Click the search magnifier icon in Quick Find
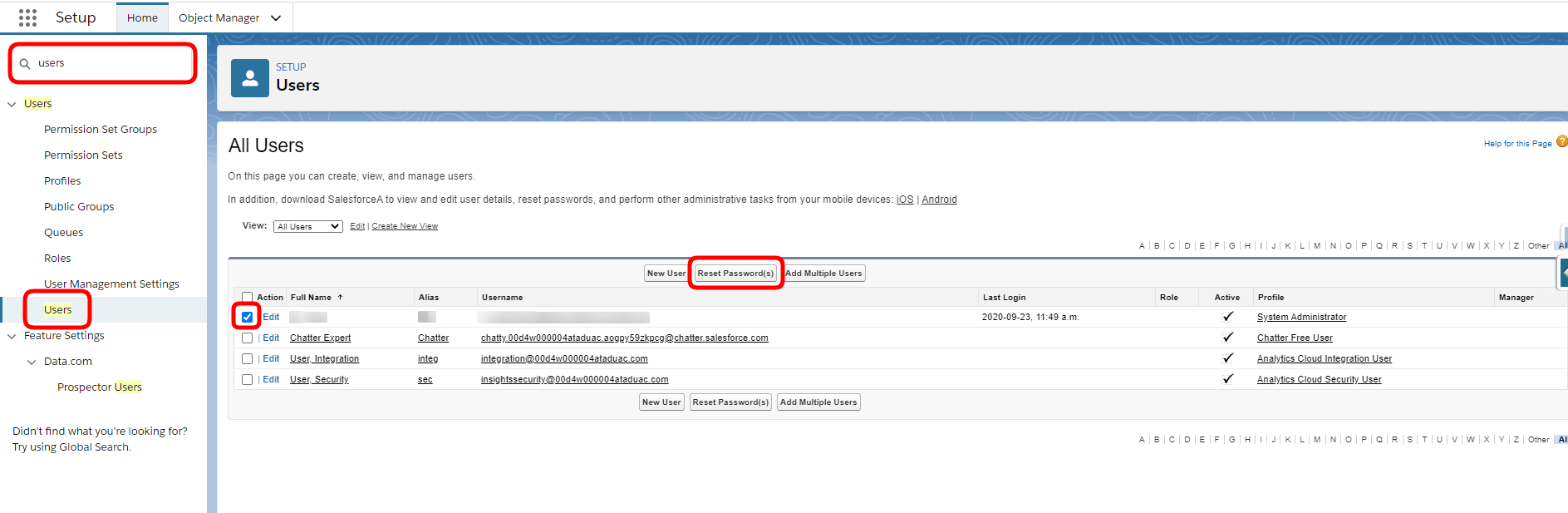 tap(25, 63)
